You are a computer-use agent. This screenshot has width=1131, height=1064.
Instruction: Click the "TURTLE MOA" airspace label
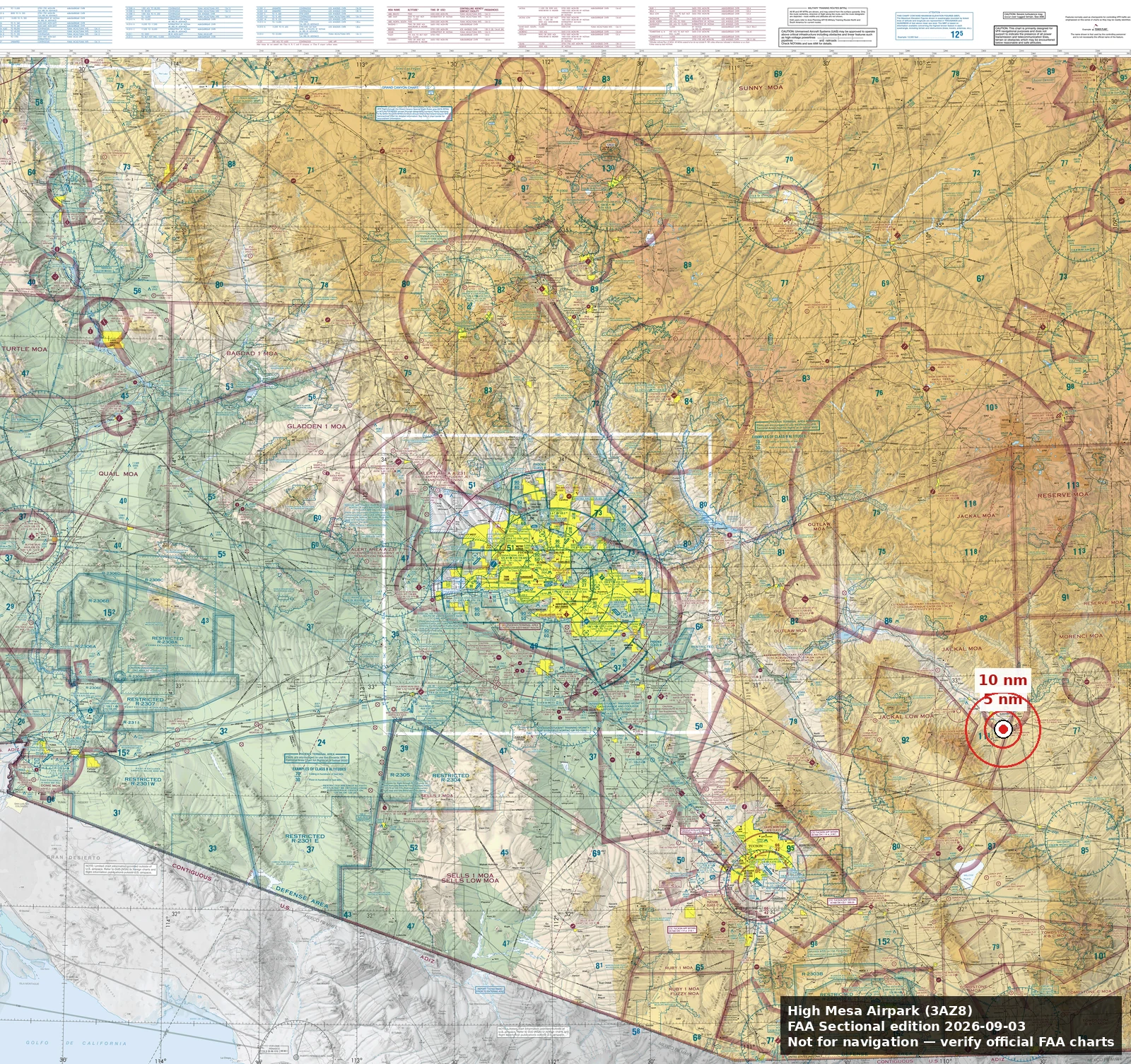click(x=25, y=349)
